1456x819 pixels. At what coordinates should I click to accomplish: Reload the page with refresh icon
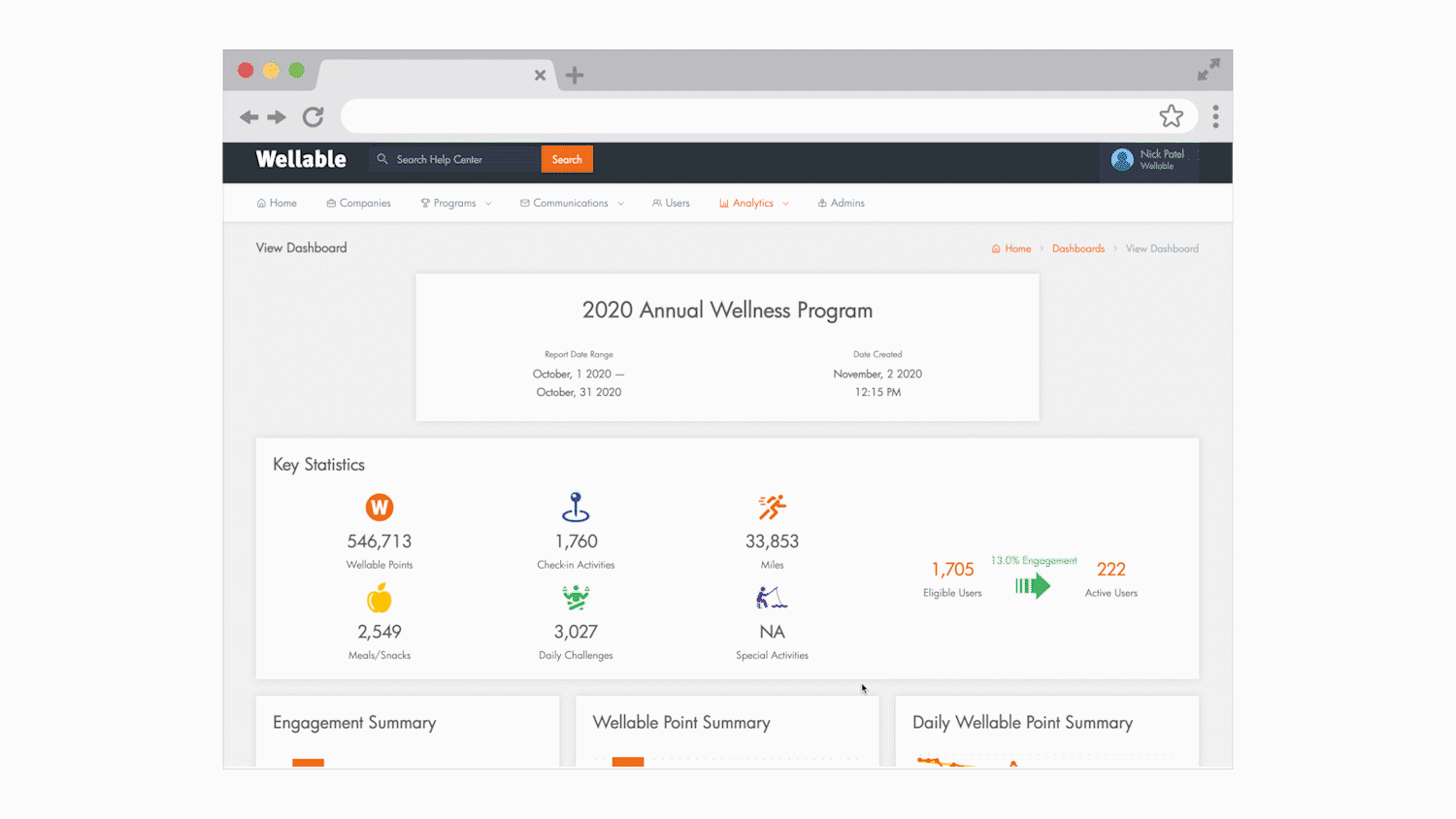pyautogui.click(x=313, y=117)
